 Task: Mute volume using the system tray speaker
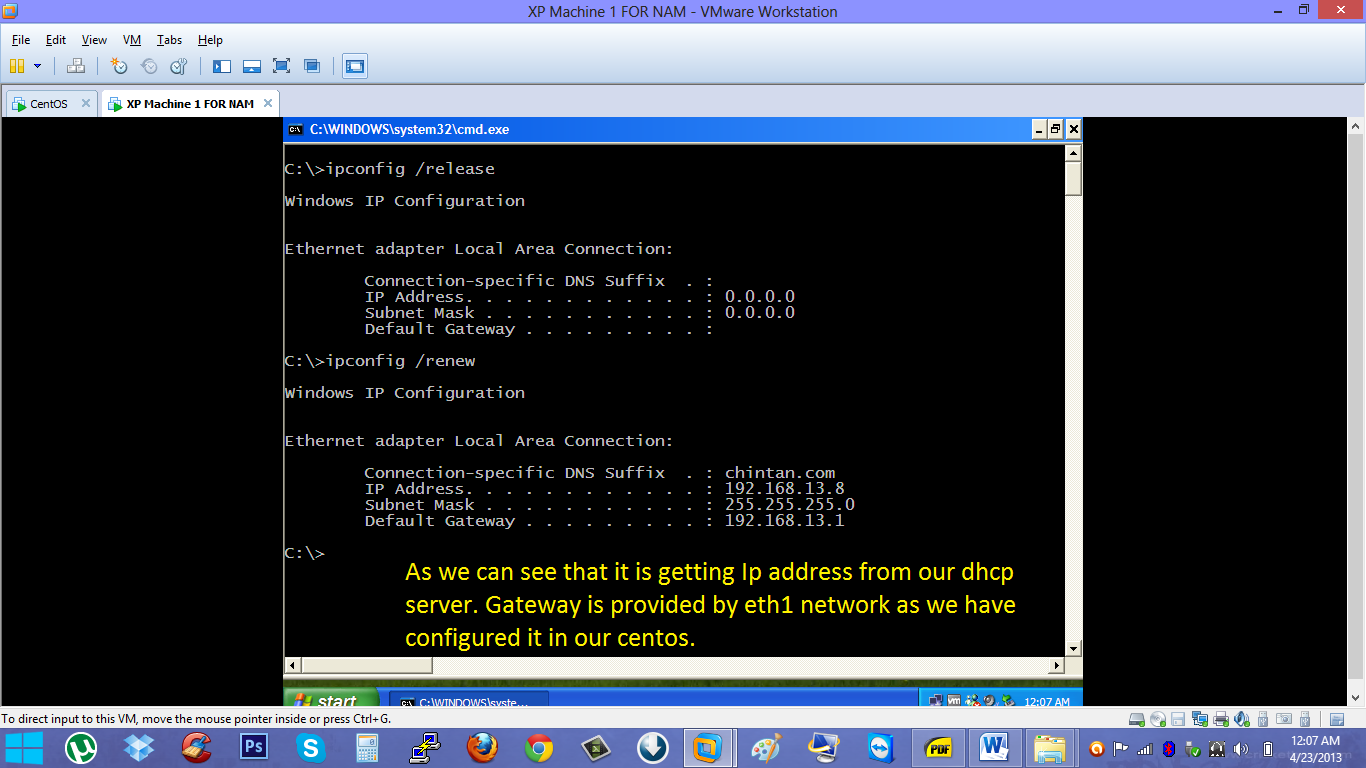tap(1240, 748)
